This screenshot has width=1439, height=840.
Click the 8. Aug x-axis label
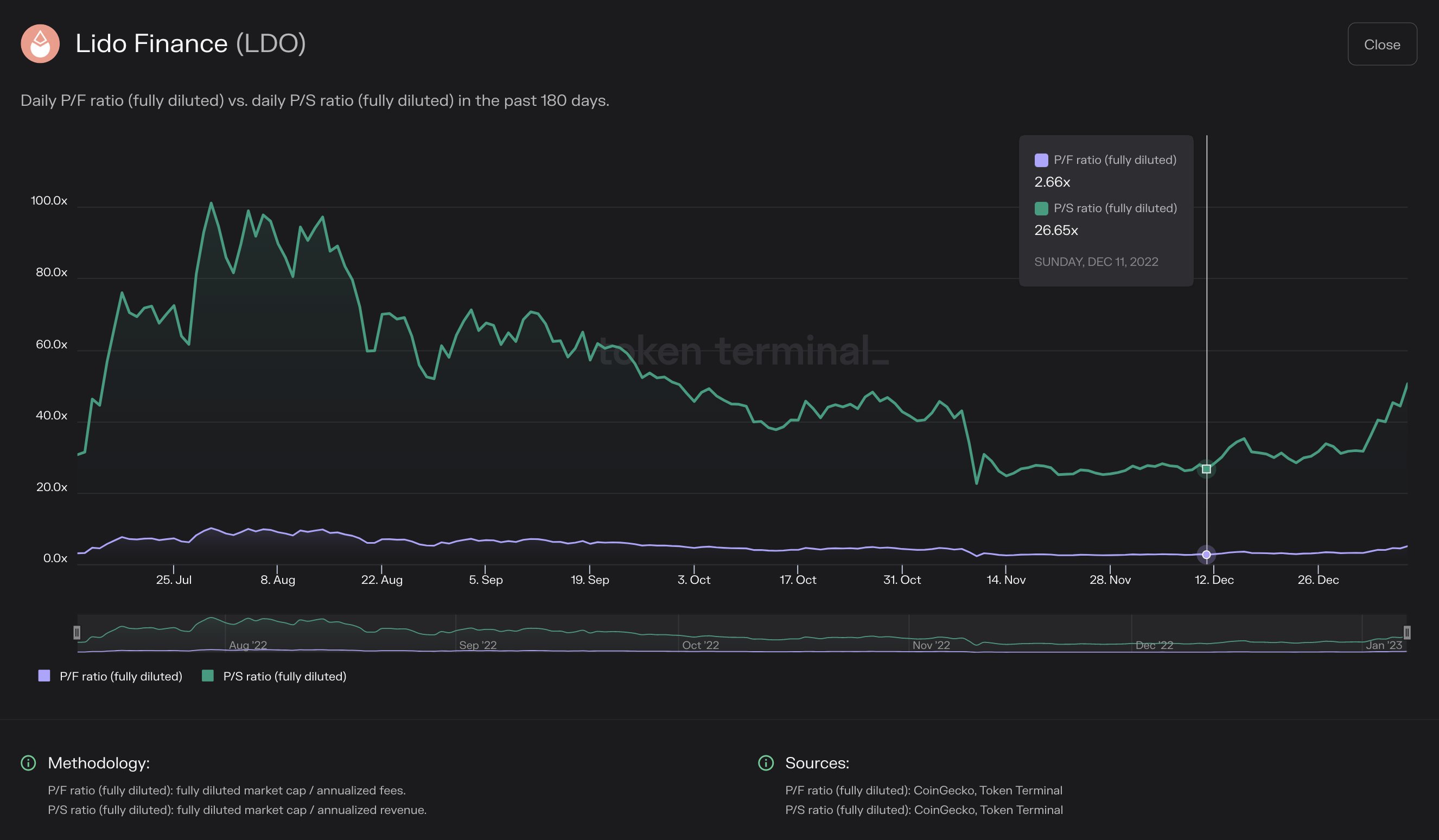pos(277,580)
